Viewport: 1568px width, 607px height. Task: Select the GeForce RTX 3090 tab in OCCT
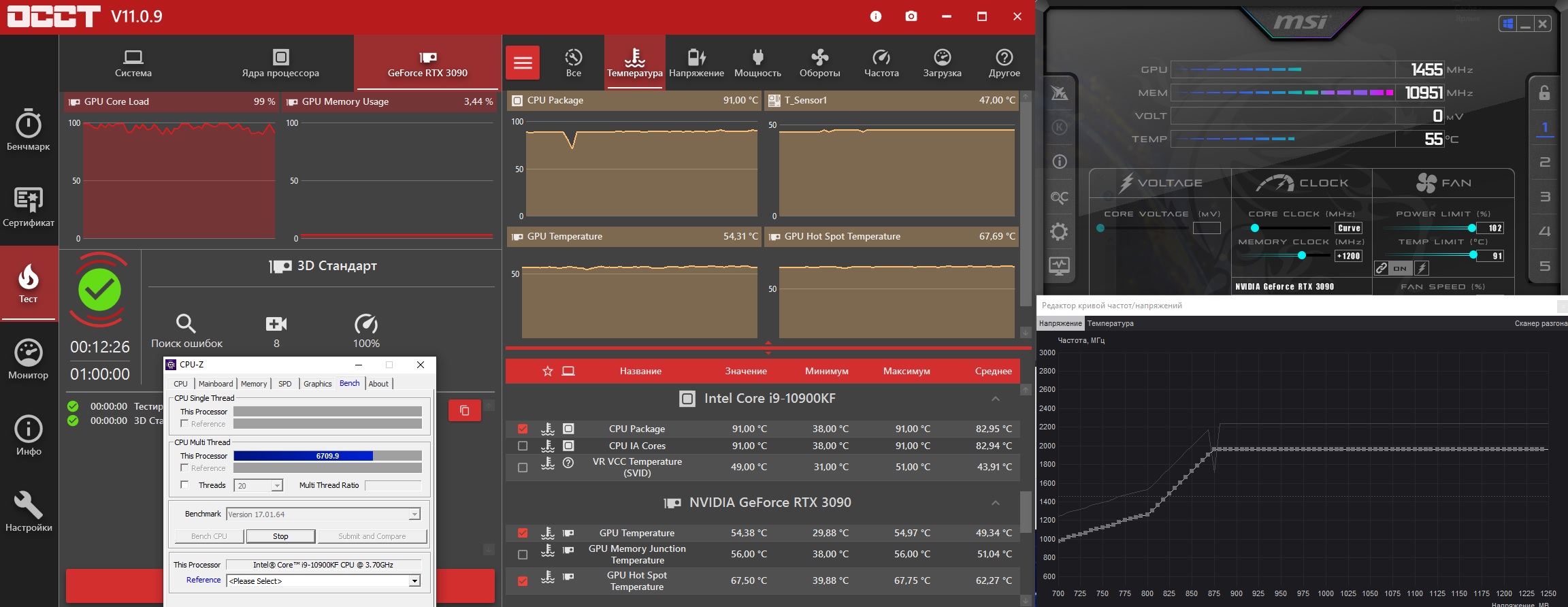[x=427, y=63]
